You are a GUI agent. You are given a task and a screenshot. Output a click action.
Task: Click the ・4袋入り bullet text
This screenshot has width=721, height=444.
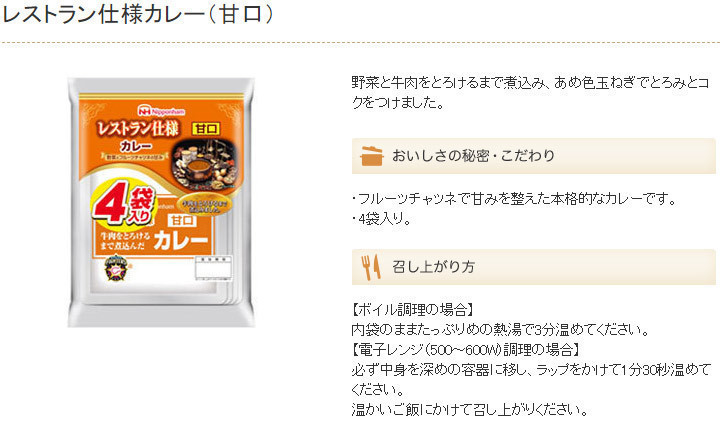point(381,219)
